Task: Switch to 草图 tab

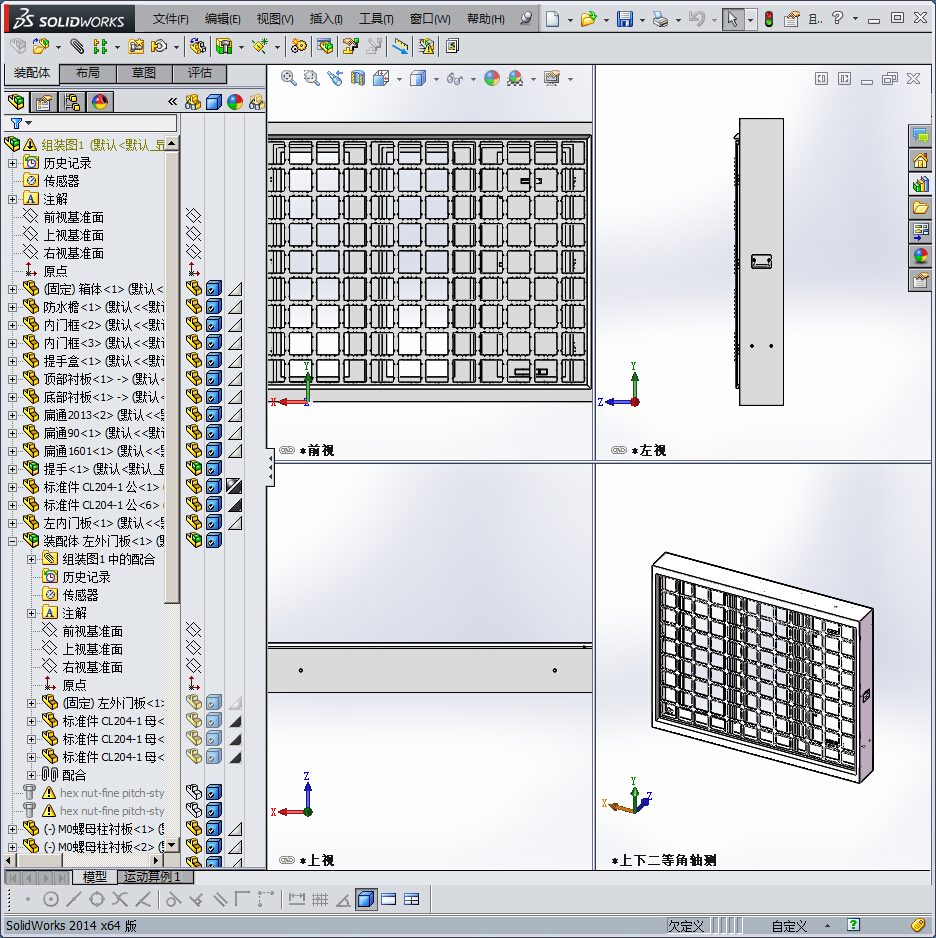Action: click(144, 73)
